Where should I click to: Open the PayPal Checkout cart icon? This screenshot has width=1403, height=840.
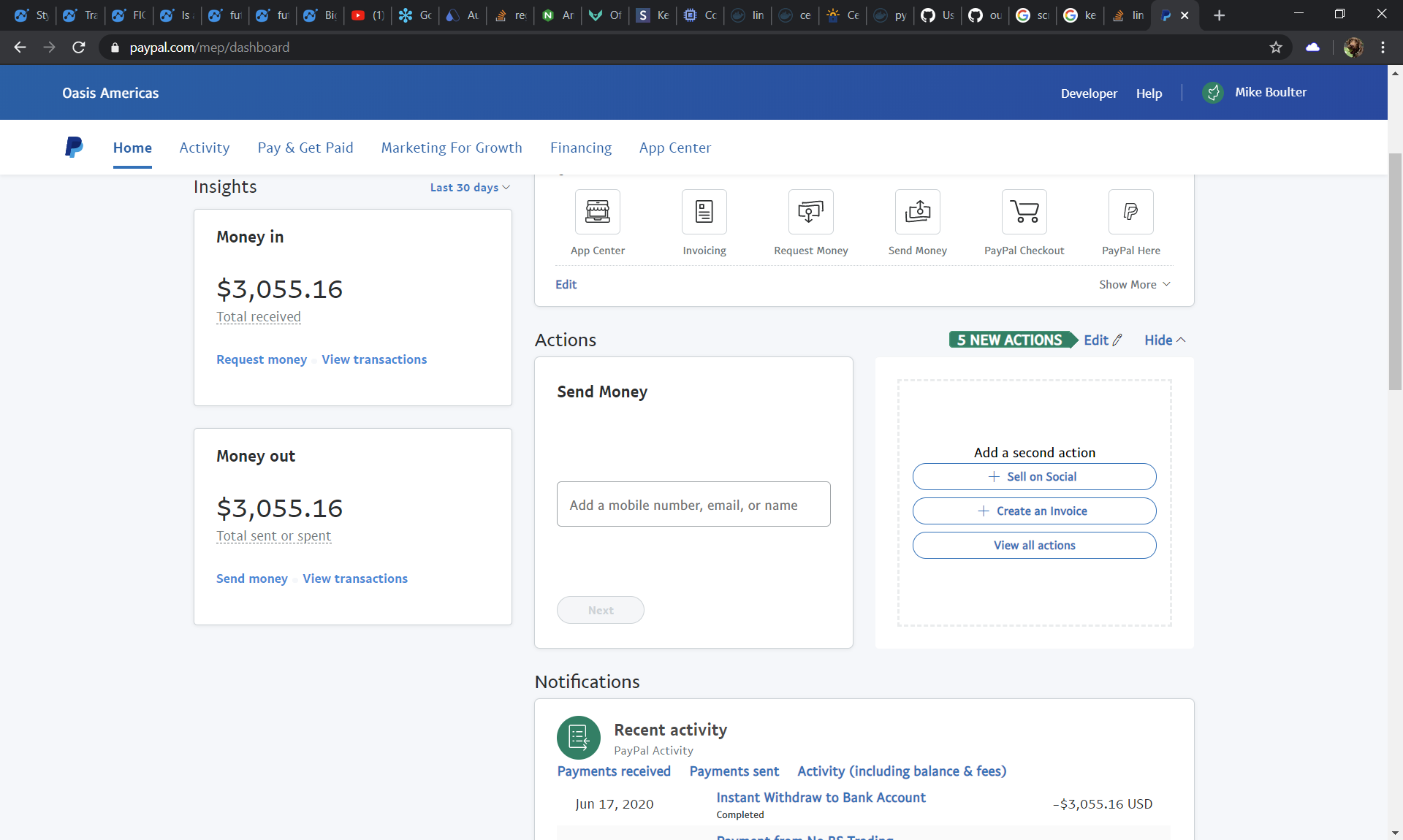coord(1024,212)
